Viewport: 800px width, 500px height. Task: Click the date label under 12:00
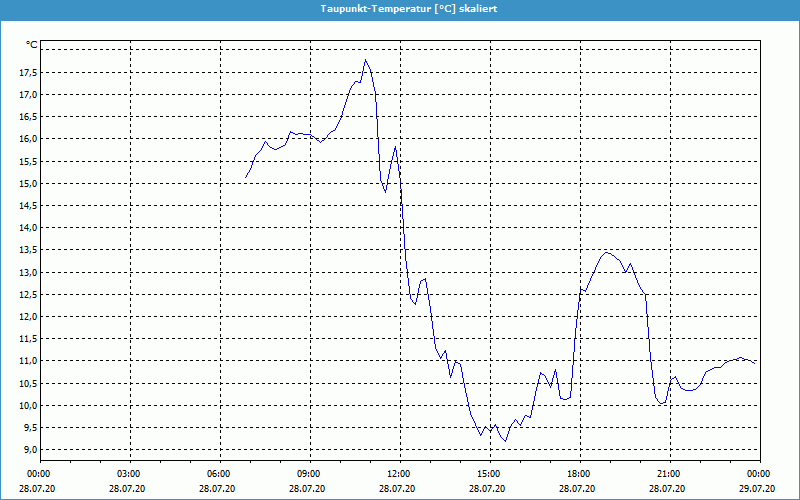point(397,489)
